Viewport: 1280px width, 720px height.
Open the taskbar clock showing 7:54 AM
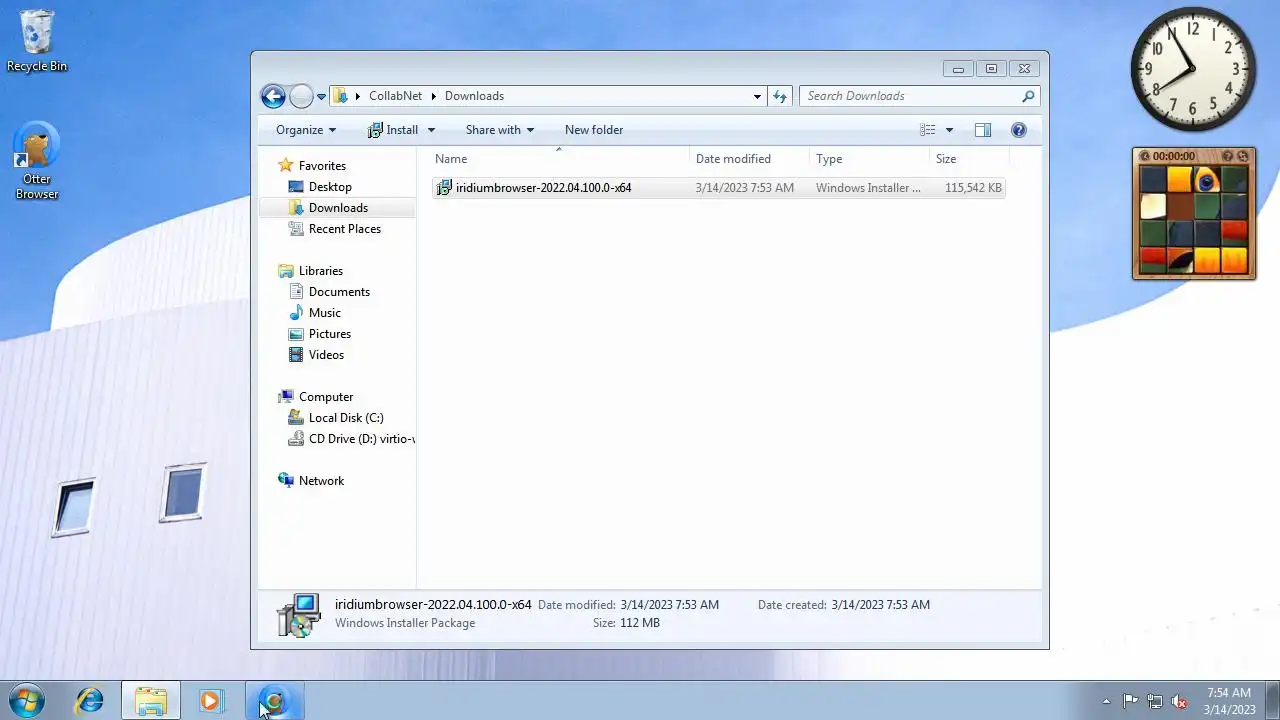point(1229,701)
